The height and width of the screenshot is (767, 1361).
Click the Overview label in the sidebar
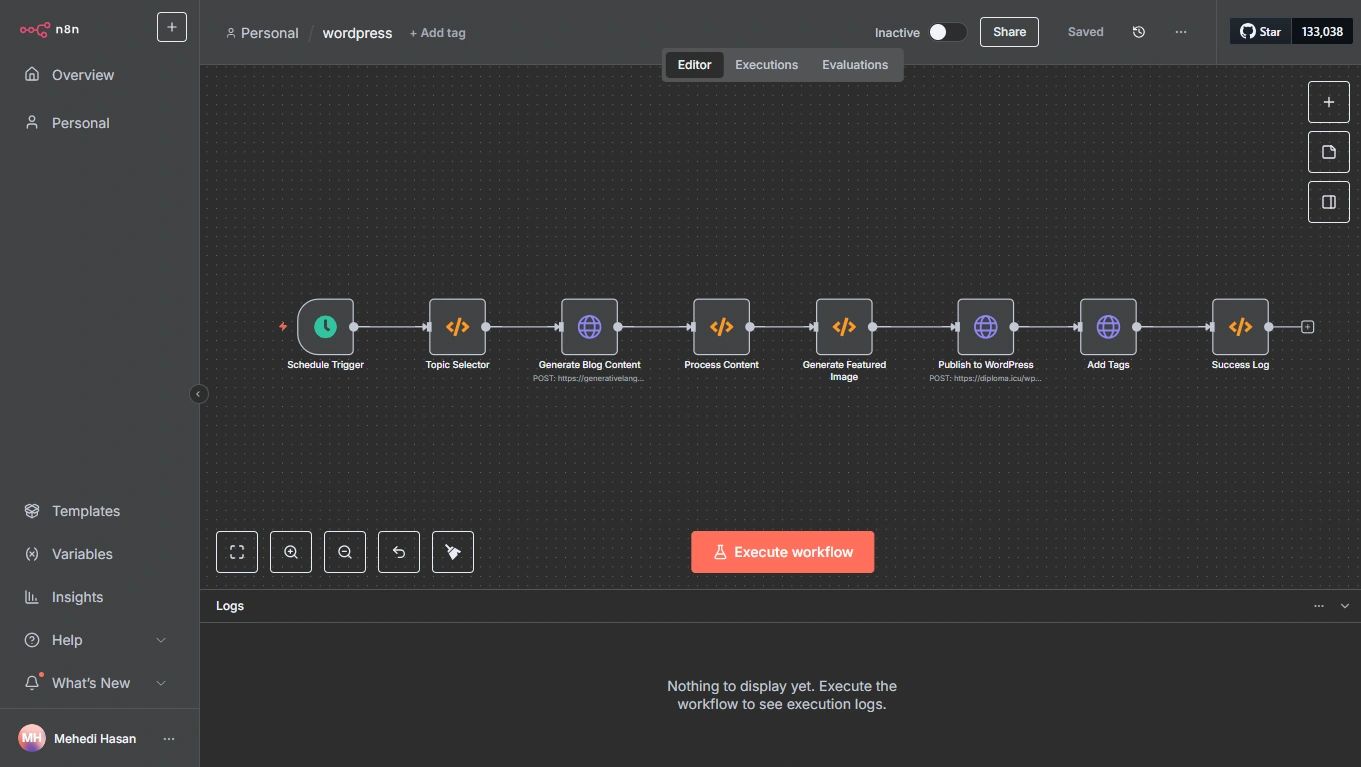[x=83, y=75]
